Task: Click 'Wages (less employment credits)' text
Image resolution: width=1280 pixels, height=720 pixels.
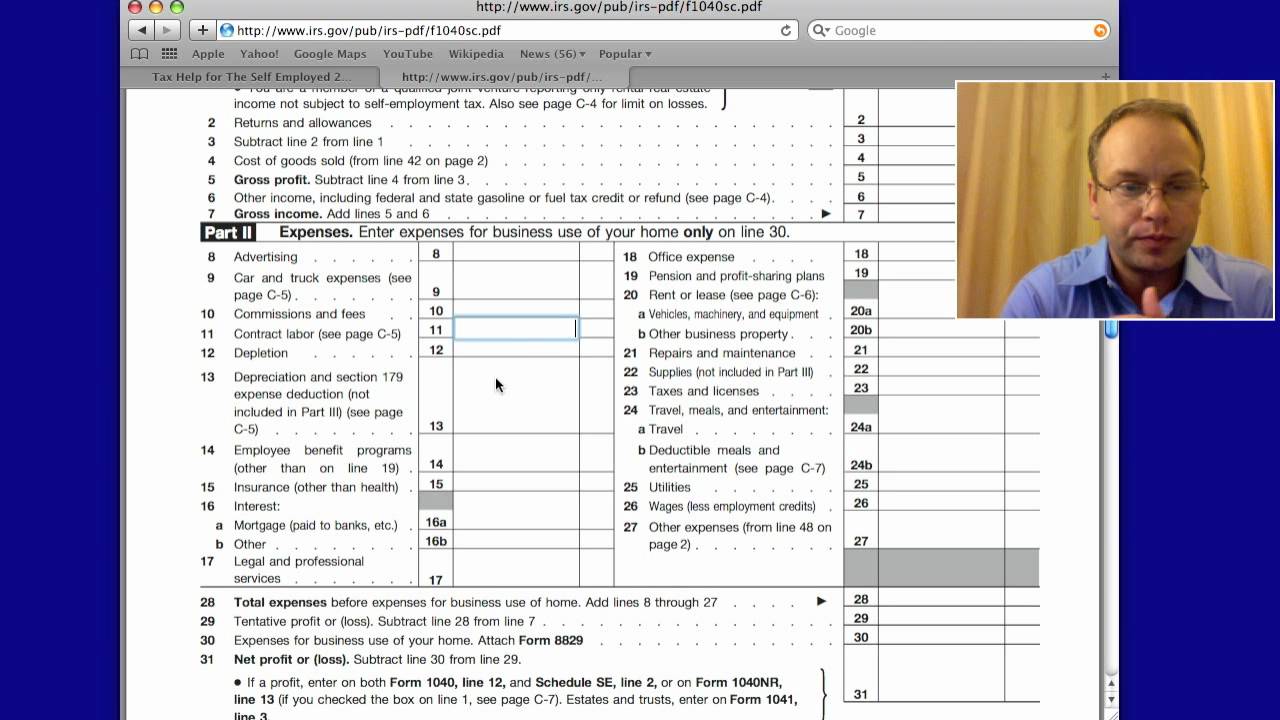Action: (x=733, y=506)
